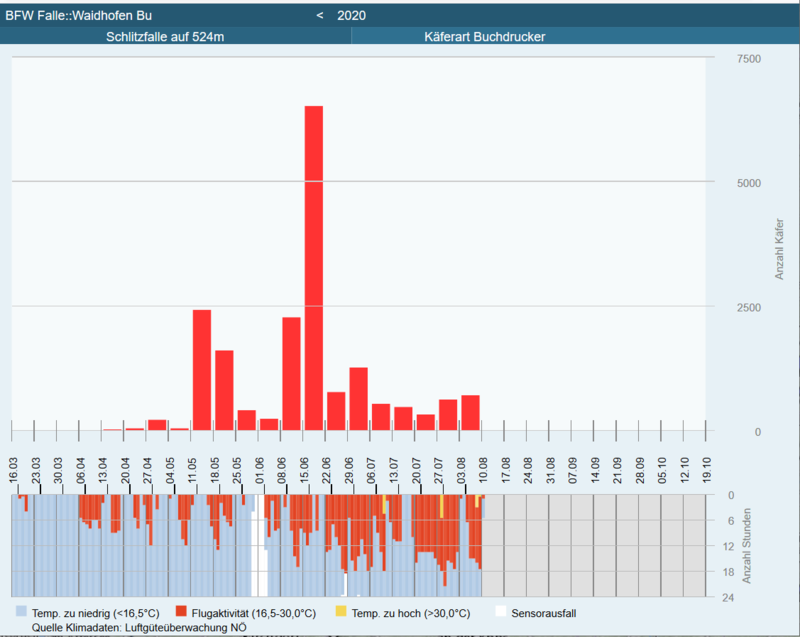This screenshot has width=800, height=637.
Task: Click the red bar starting at 29.06
Action: (x=358, y=399)
